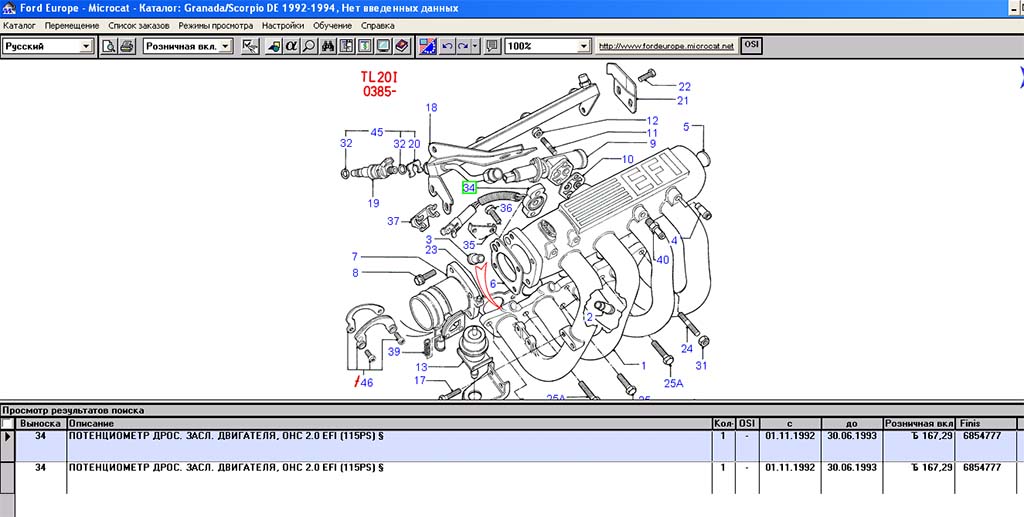Click callout number 5 in diagram
This screenshot has height=517, width=1024.
[686, 127]
